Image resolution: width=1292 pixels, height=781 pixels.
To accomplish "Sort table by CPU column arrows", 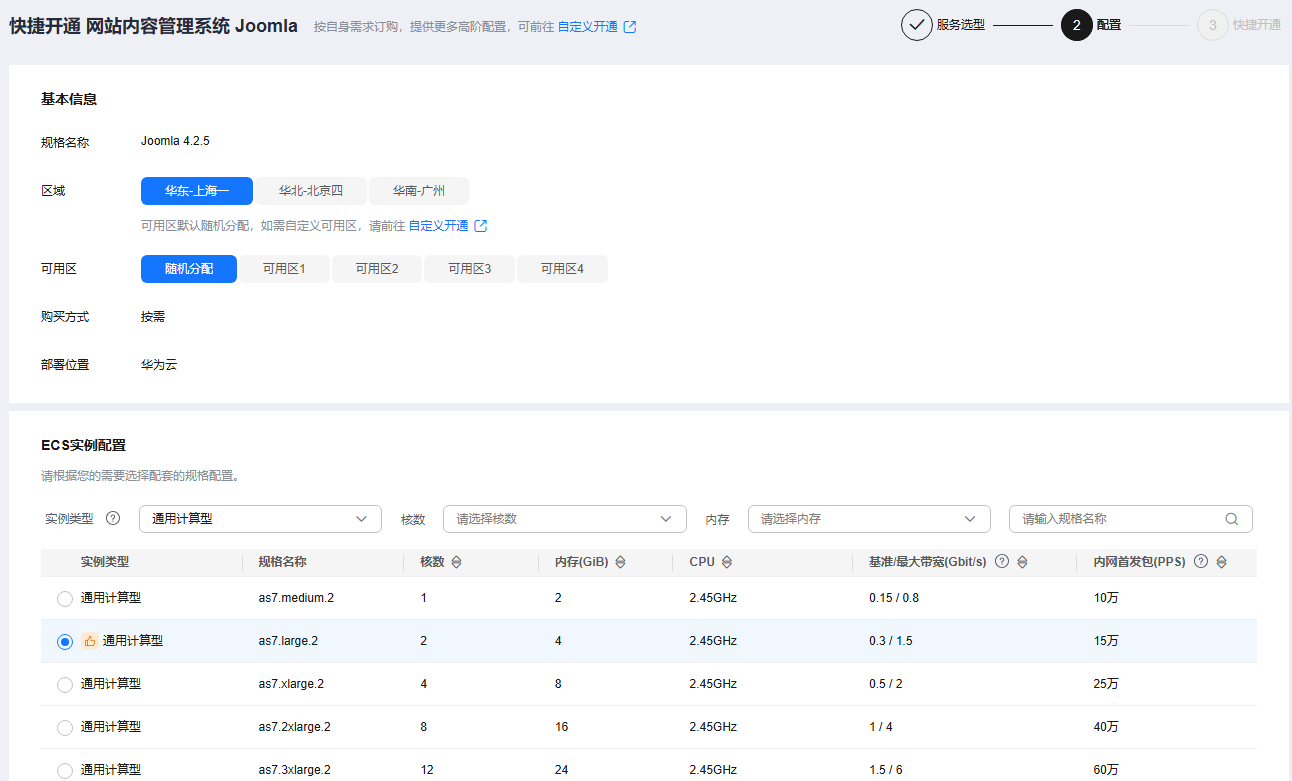I will tap(727, 562).
